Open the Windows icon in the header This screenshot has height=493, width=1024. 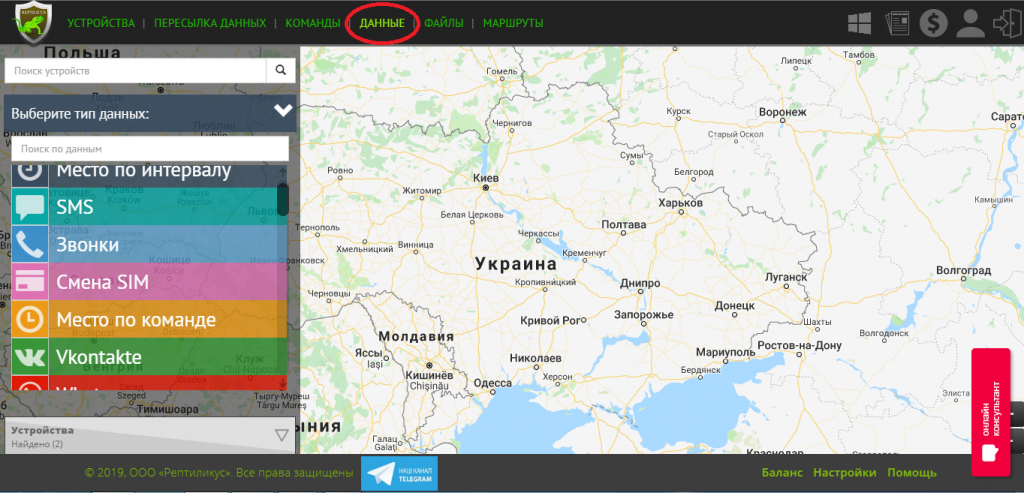(860, 24)
